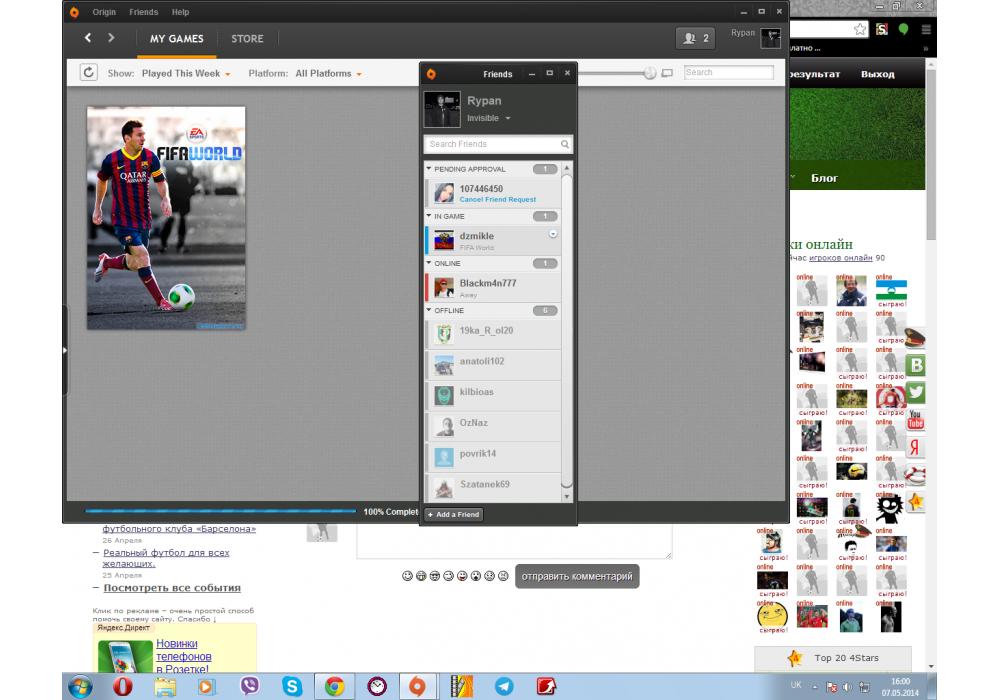Switch to the Store tab
Image resolution: width=1000 pixels, height=700 pixels.
point(247,39)
